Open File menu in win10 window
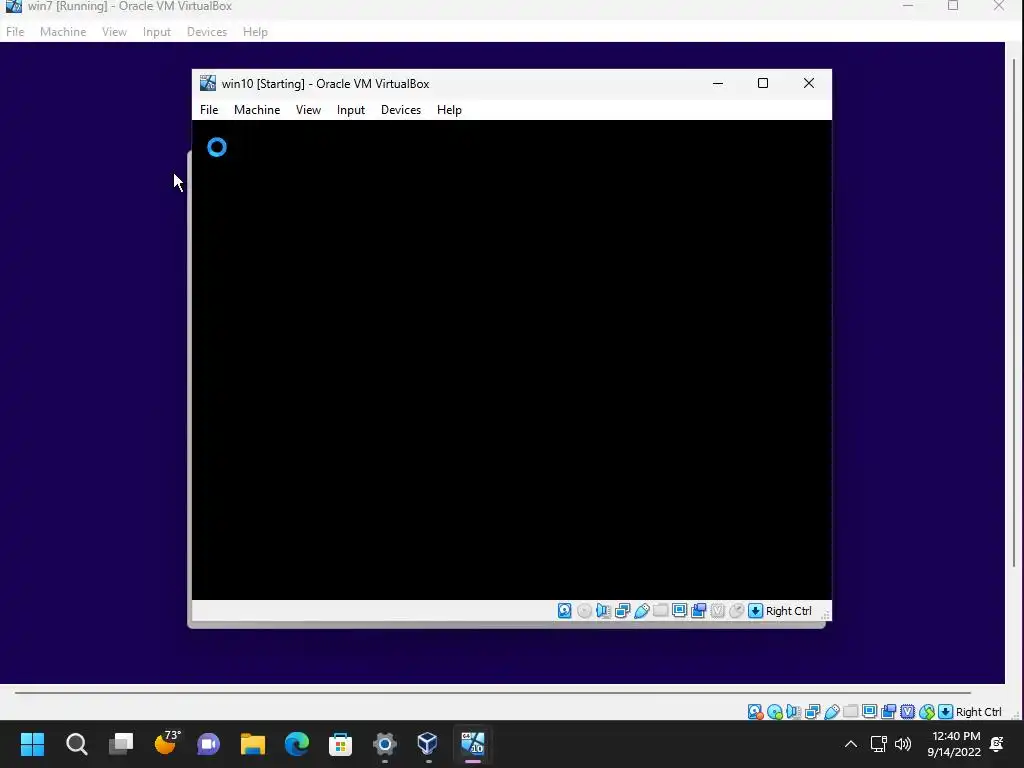Screen dimensions: 1024x768 209,110
